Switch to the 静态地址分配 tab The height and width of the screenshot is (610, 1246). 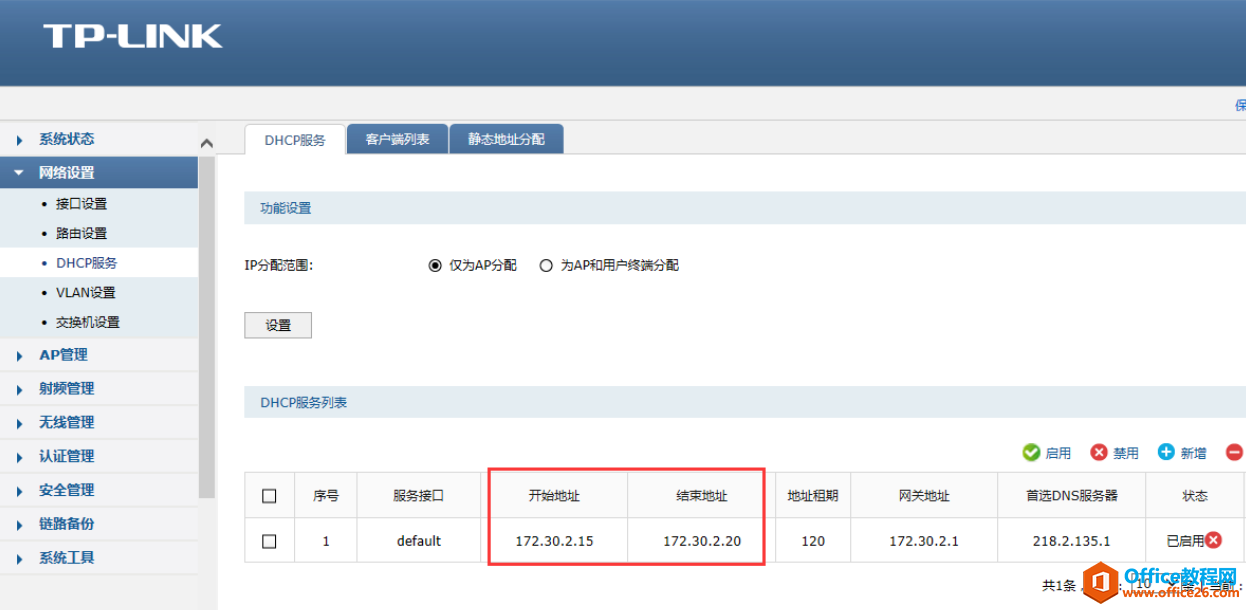[507, 139]
